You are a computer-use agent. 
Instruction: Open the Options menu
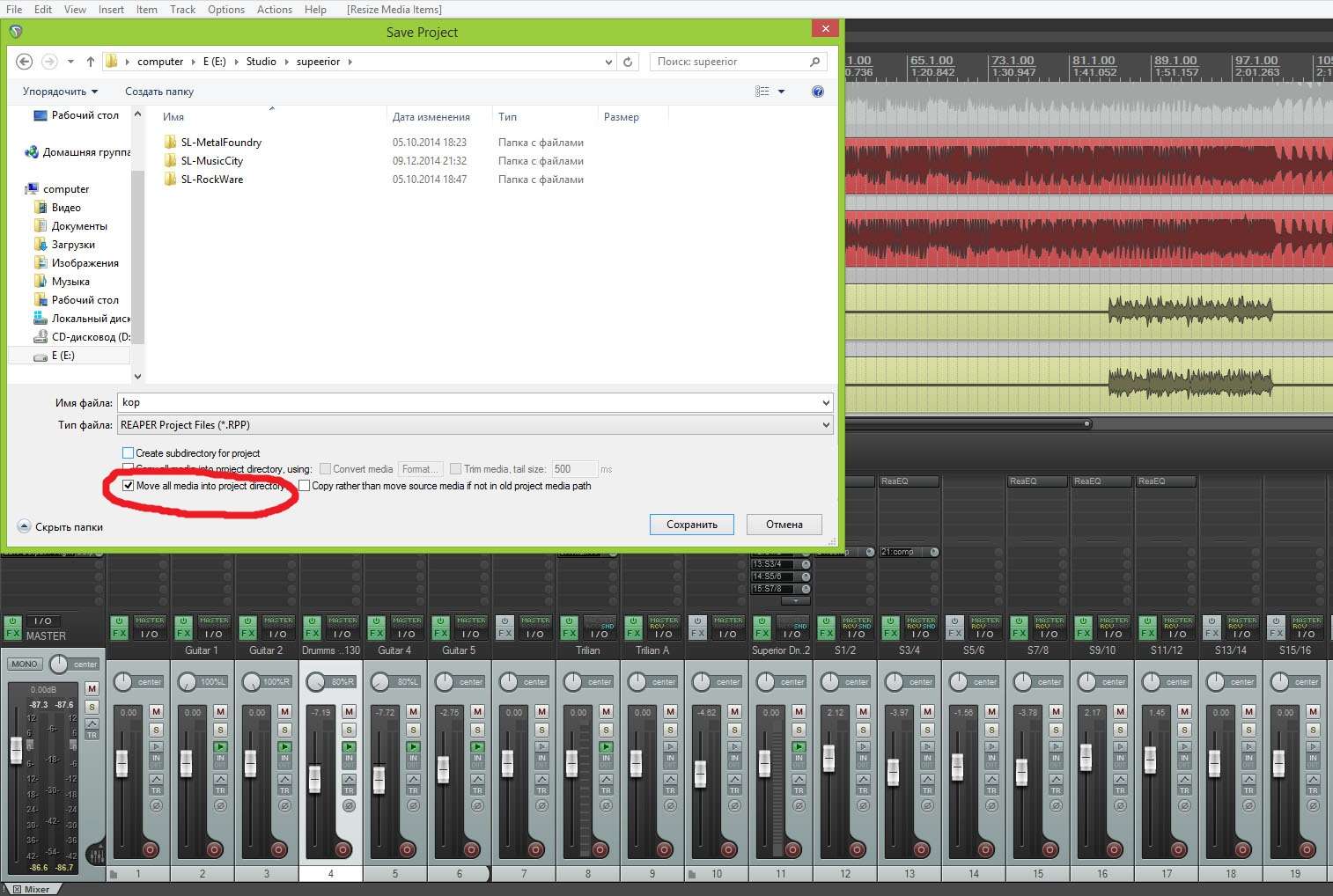coord(226,10)
